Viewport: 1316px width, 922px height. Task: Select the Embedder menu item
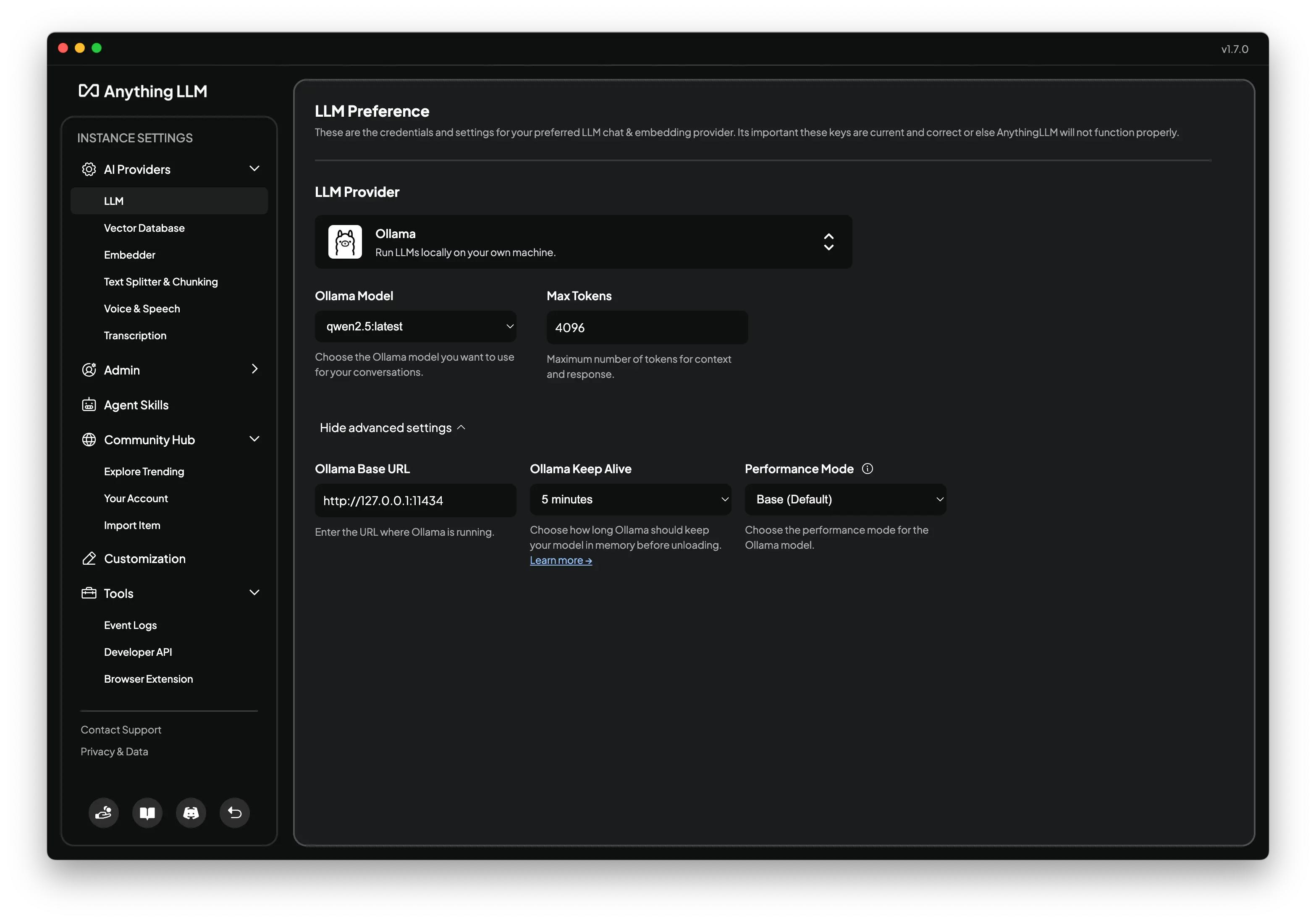click(x=129, y=255)
